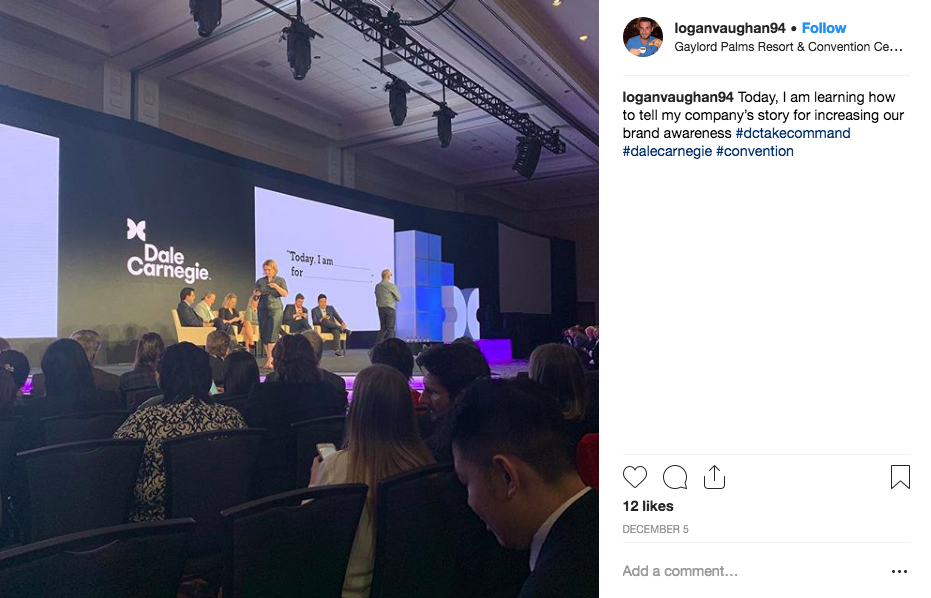This screenshot has height=598, width=931.
Task: Share the post using the share icon
Action: point(714,476)
